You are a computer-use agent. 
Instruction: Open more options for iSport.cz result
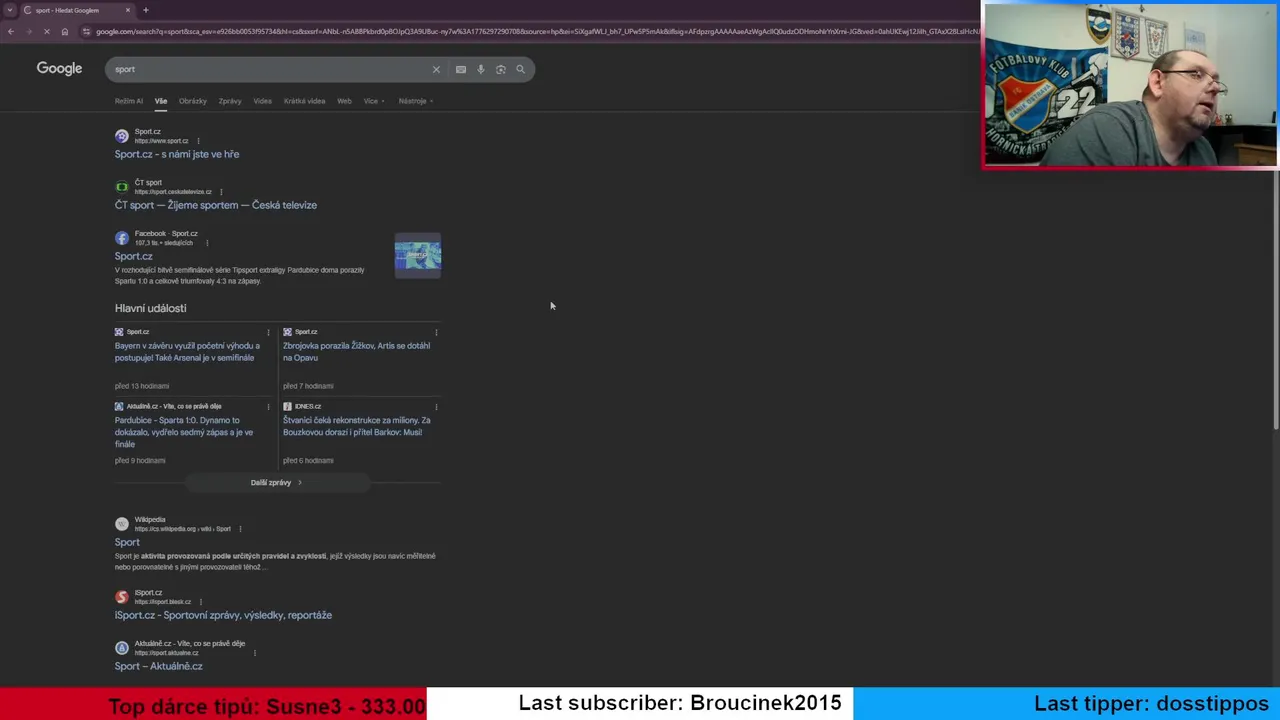click(200, 602)
